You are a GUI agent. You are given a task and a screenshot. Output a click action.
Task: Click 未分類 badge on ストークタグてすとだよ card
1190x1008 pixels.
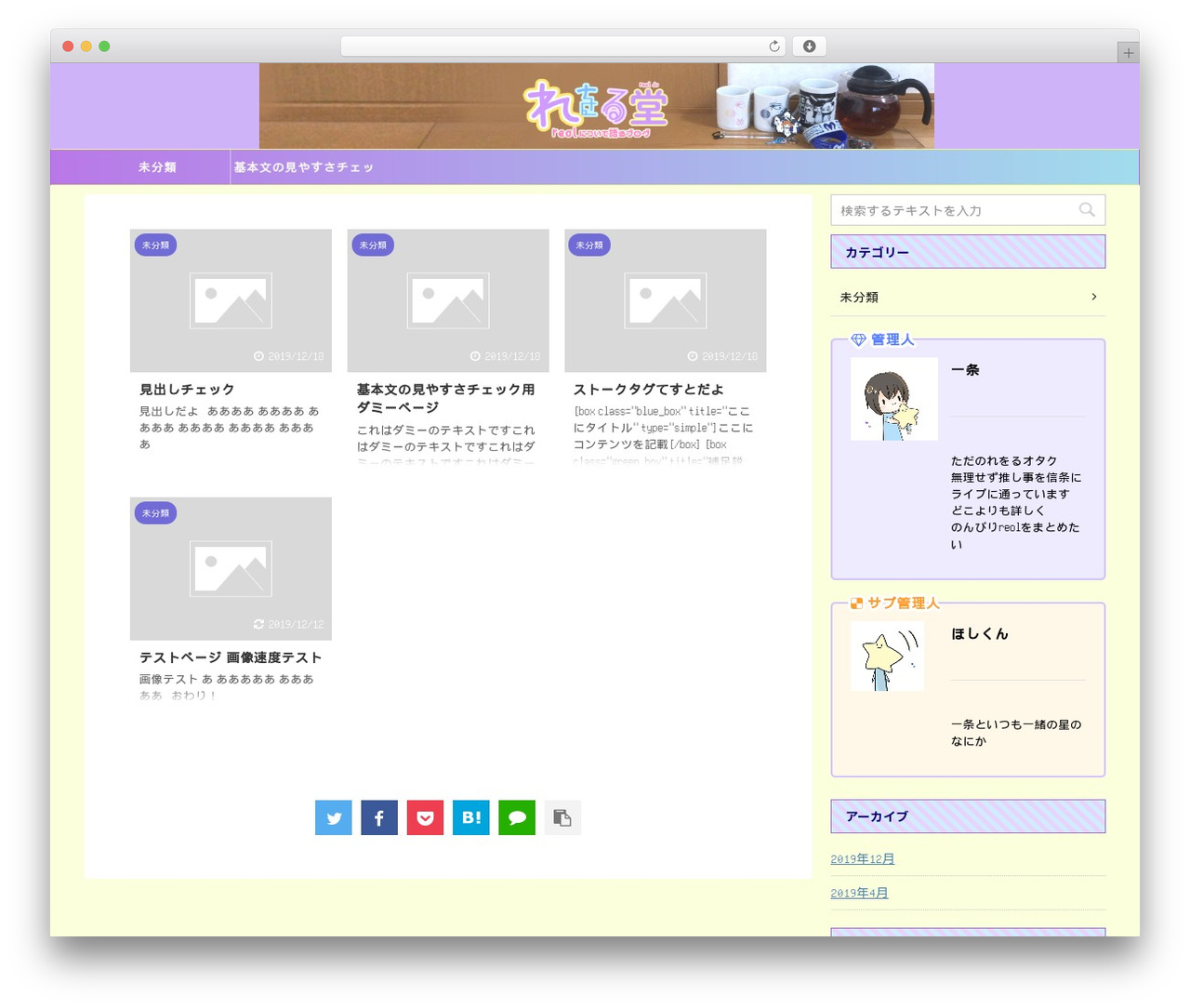(589, 245)
